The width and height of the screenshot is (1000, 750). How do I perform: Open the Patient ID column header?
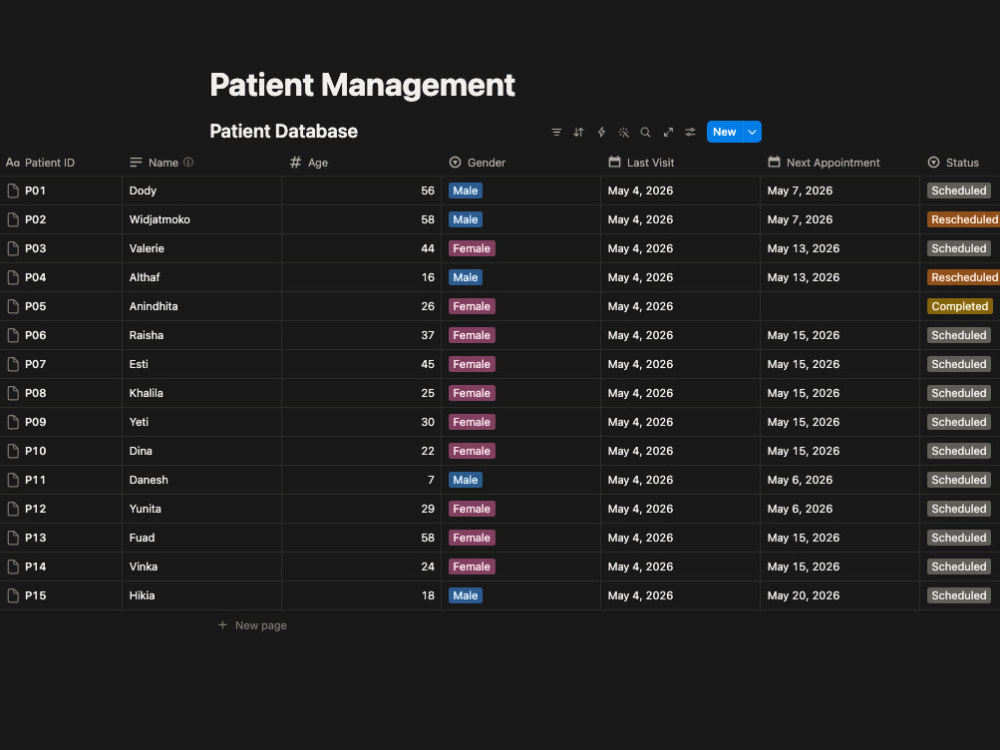tap(40, 163)
